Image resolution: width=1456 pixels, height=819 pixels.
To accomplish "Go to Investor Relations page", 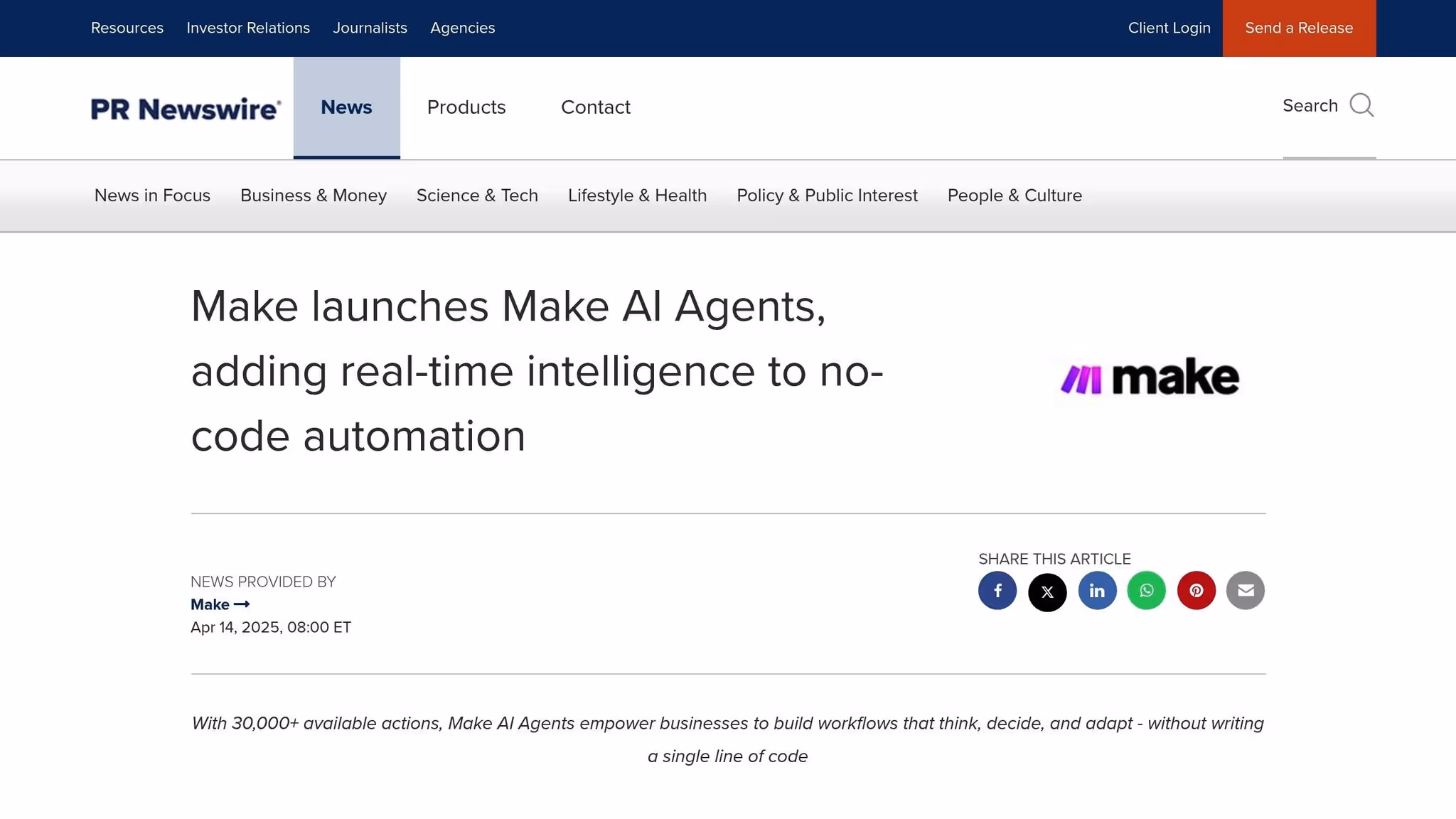I will (x=248, y=28).
